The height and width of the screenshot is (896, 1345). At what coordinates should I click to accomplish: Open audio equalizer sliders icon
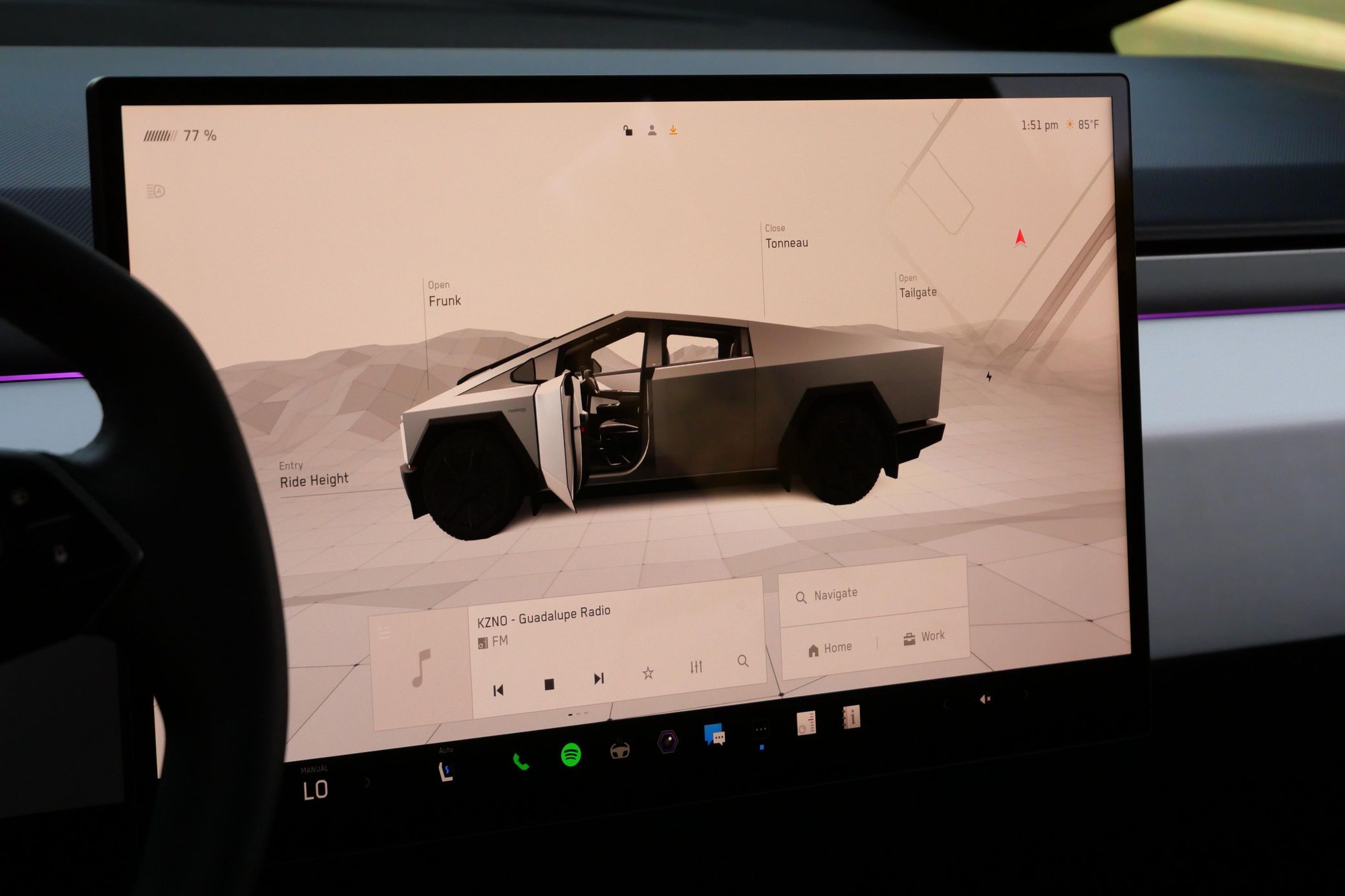tap(696, 667)
